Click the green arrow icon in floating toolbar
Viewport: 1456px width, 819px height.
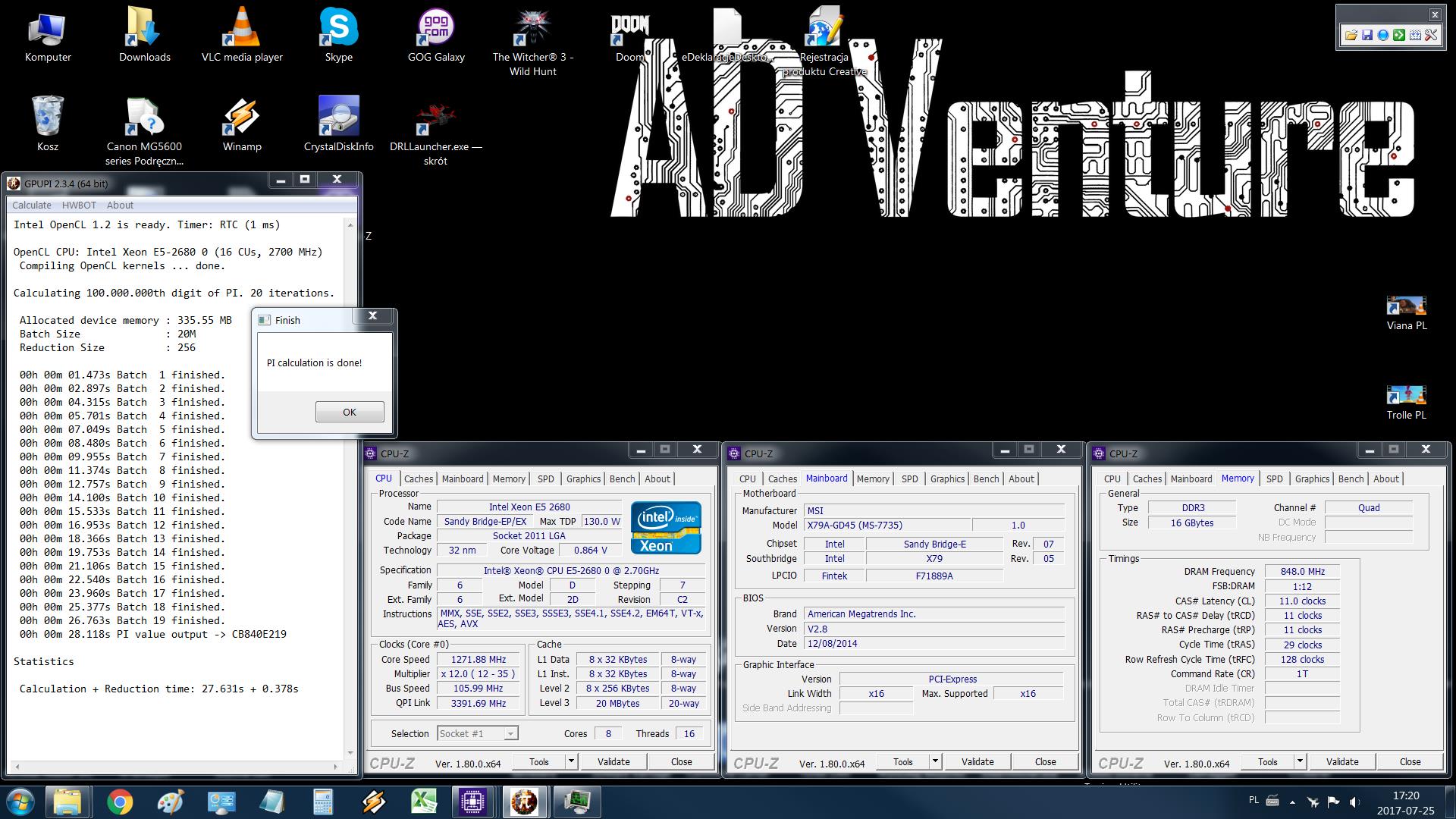pos(1399,35)
